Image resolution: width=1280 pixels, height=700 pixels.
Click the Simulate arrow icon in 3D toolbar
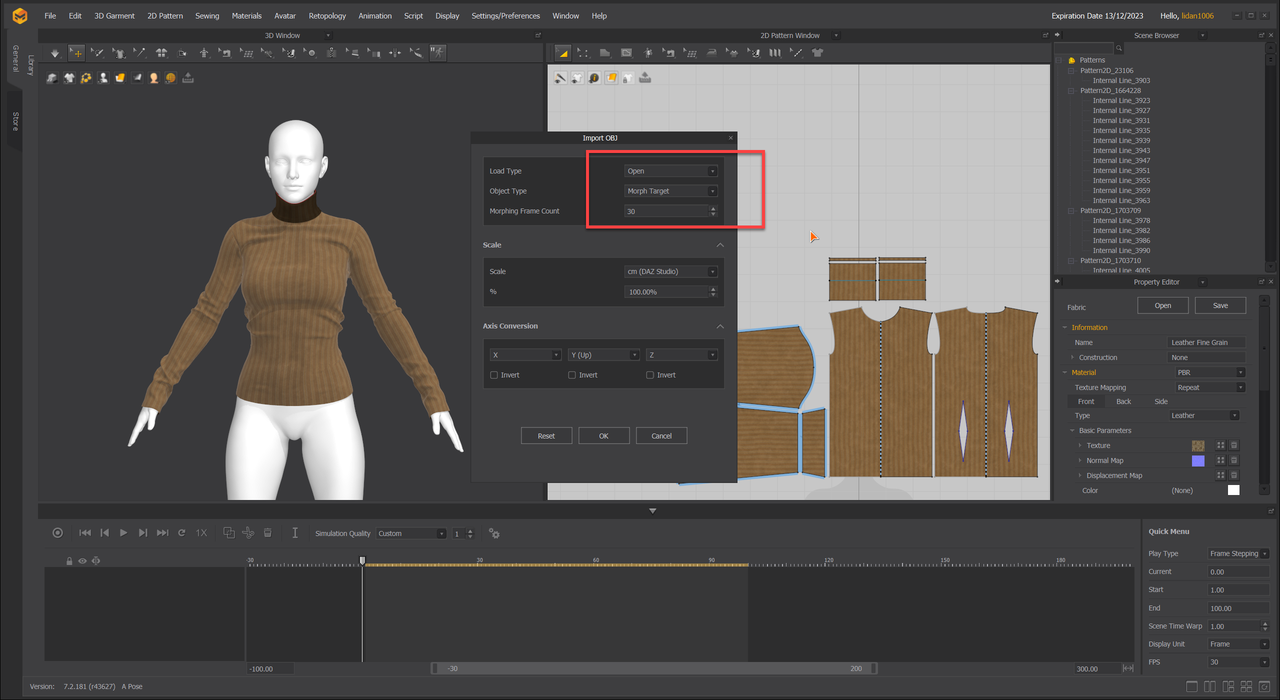[55, 53]
